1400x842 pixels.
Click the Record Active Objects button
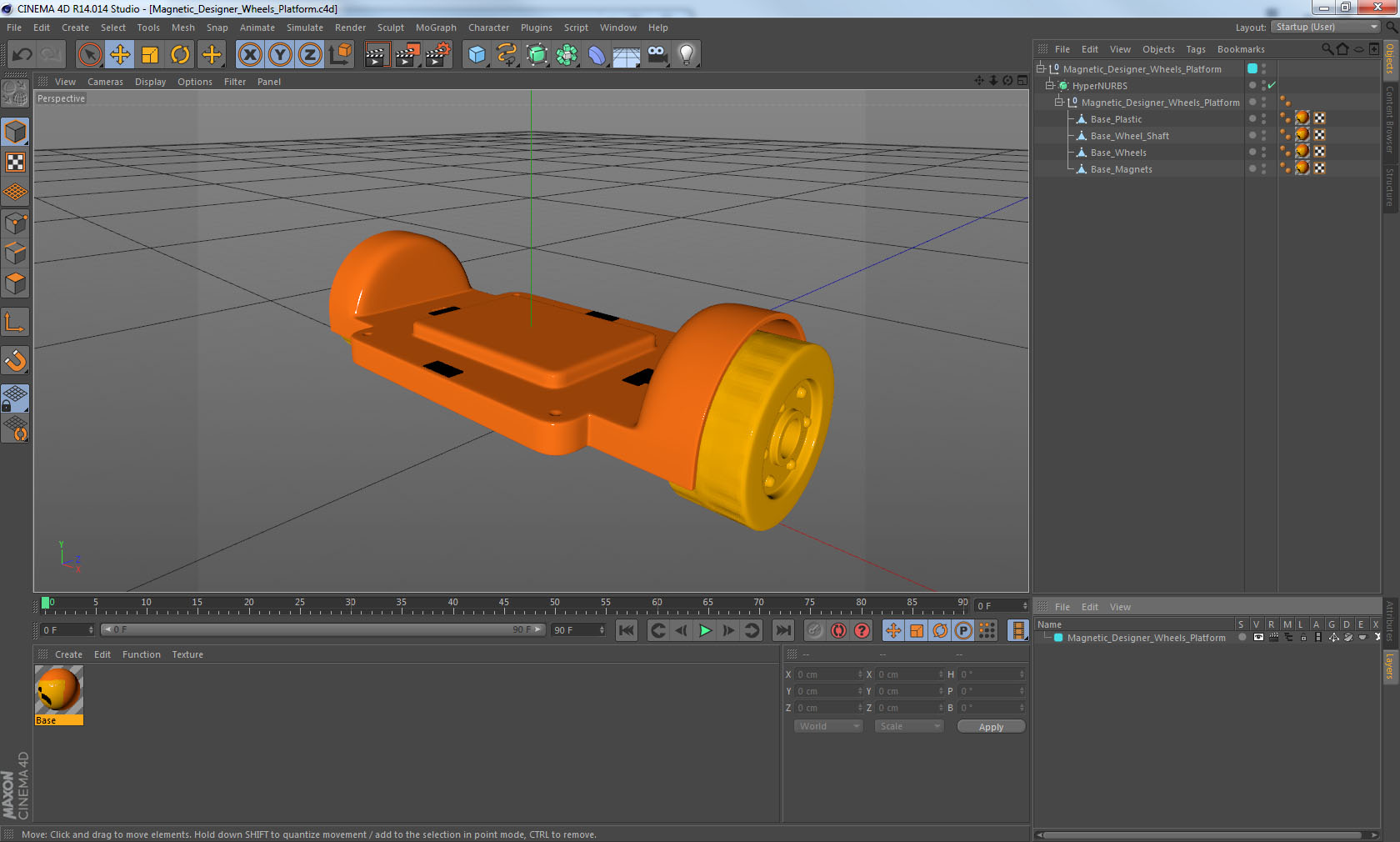pyautogui.click(x=815, y=630)
